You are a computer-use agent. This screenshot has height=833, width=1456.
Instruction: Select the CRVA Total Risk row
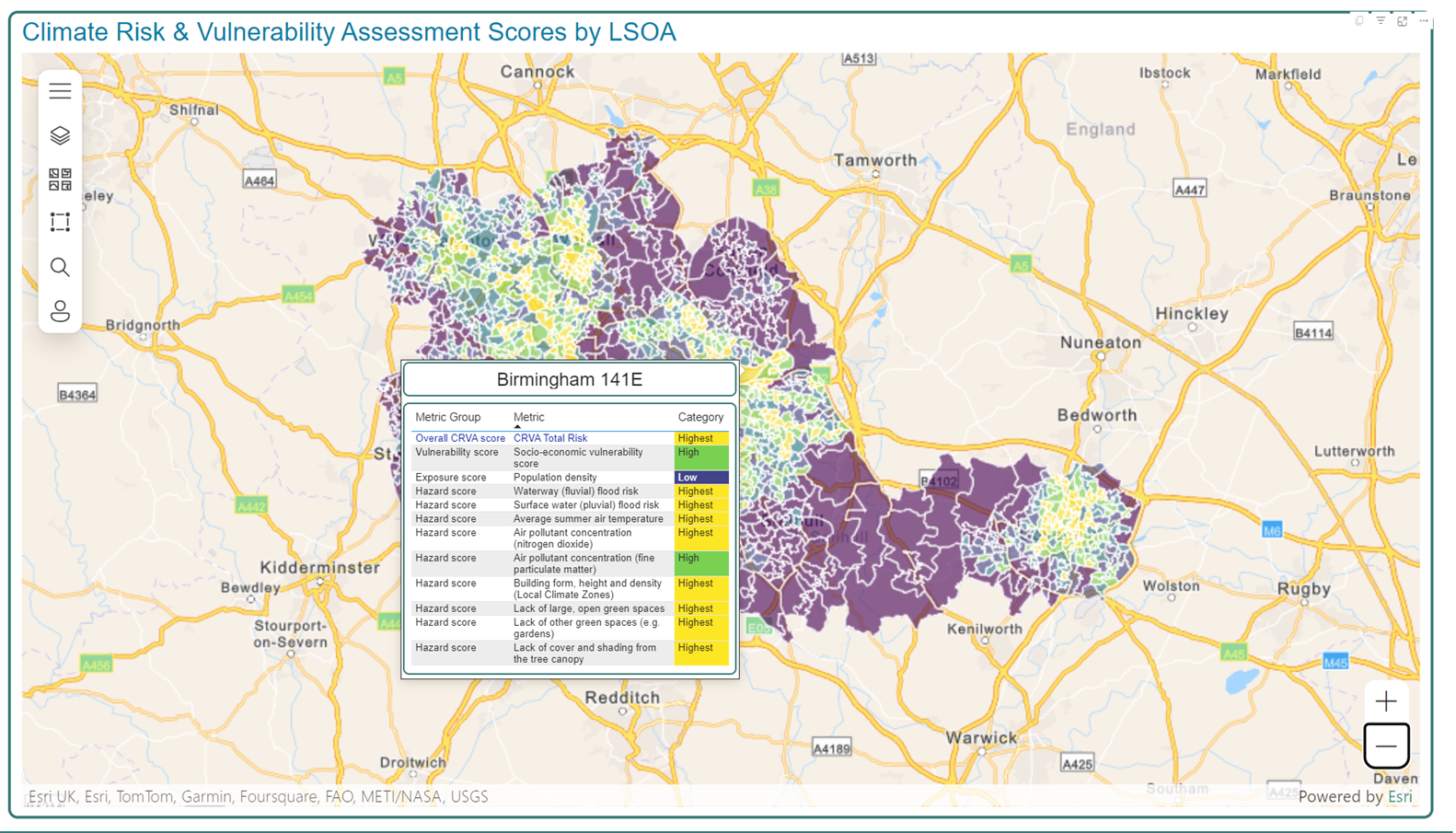[x=550, y=438]
